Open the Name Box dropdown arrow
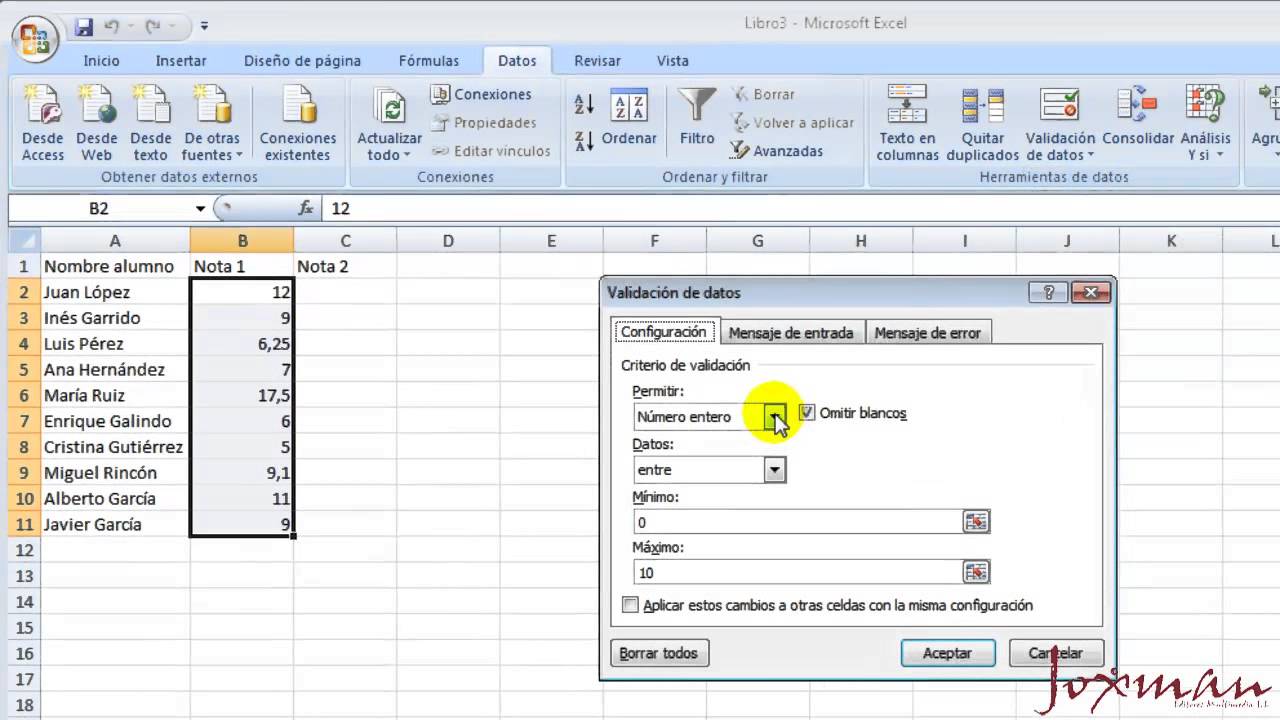 [x=201, y=209]
